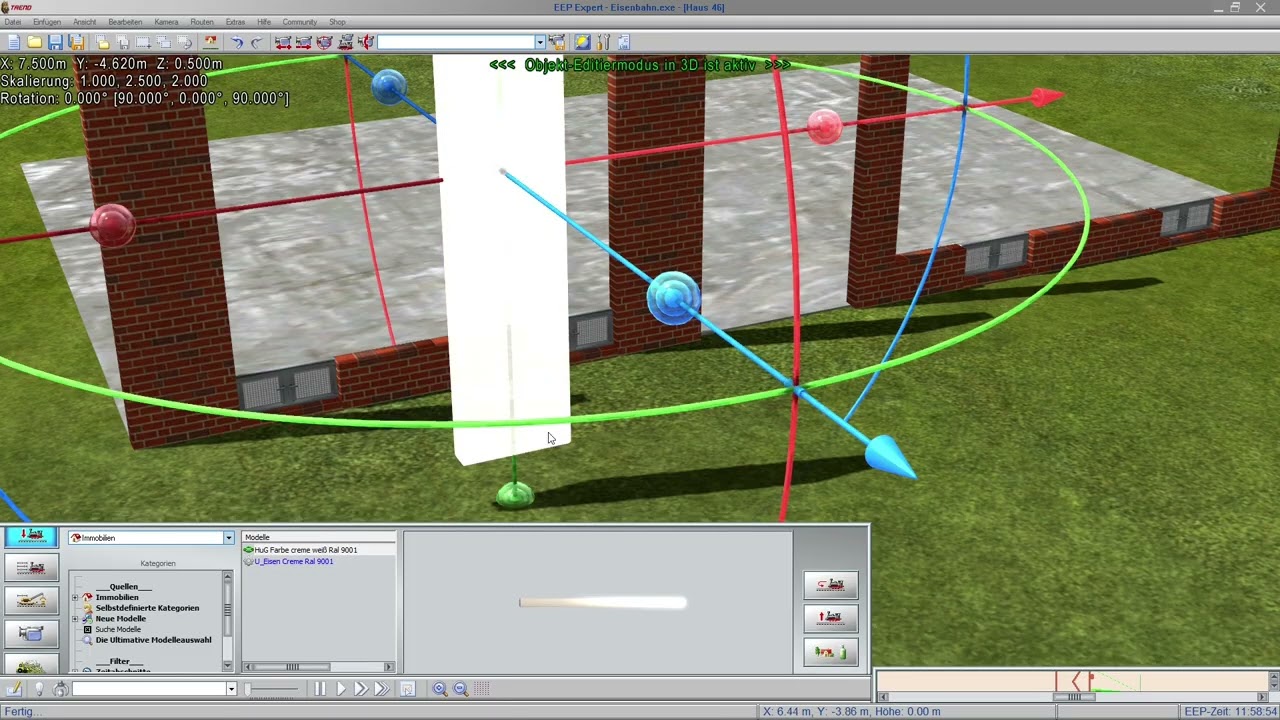
Task: Click the paste icon in the toolbar
Action: [x=123, y=42]
